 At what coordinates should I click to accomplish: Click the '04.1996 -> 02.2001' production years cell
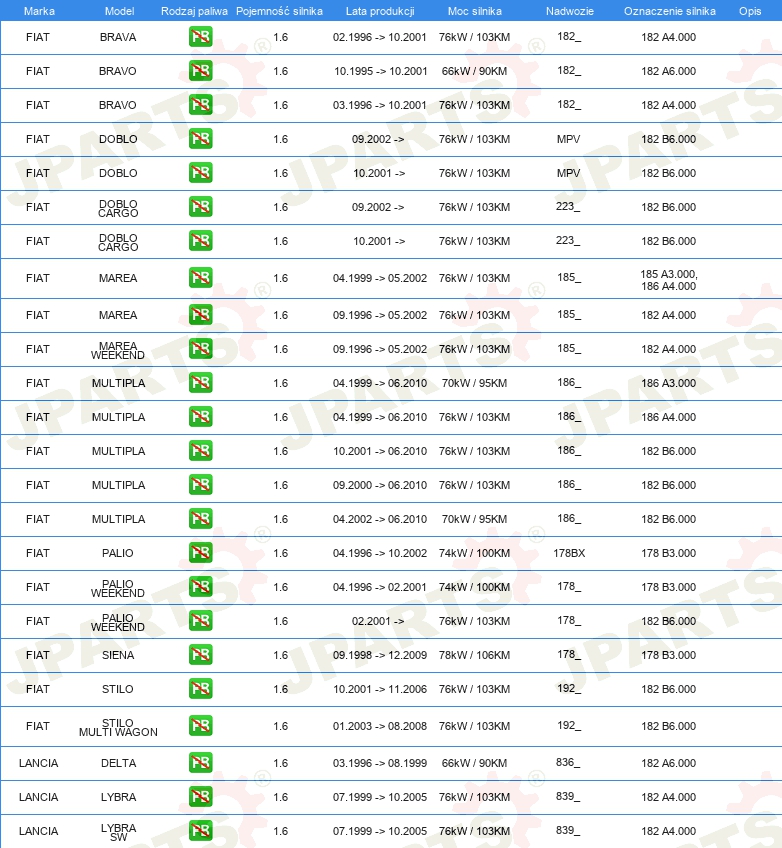point(380,587)
